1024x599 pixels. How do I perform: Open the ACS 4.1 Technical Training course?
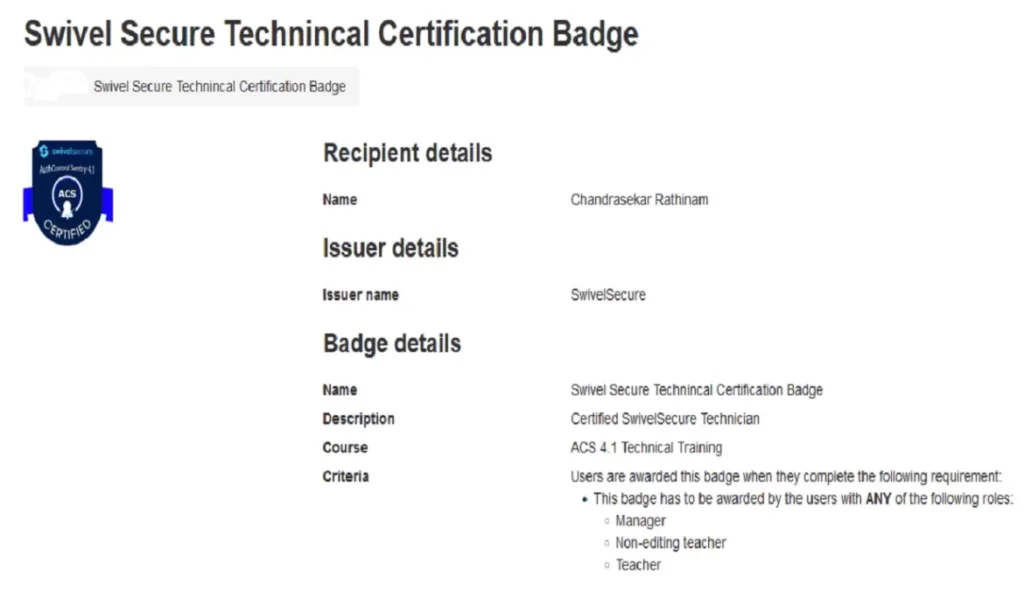(x=646, y=447)
